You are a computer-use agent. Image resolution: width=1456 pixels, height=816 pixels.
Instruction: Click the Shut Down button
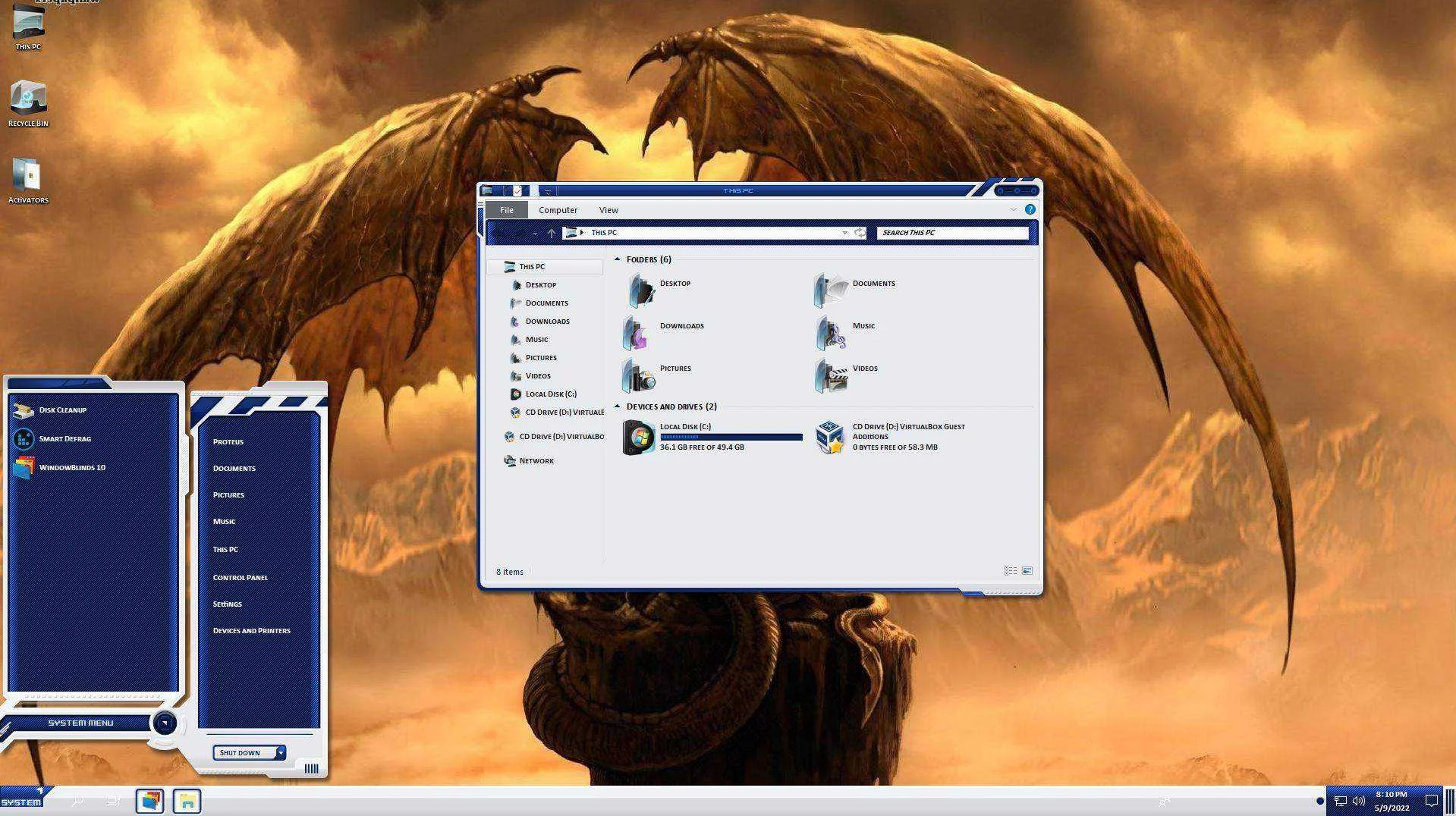(x=244, y=752)
